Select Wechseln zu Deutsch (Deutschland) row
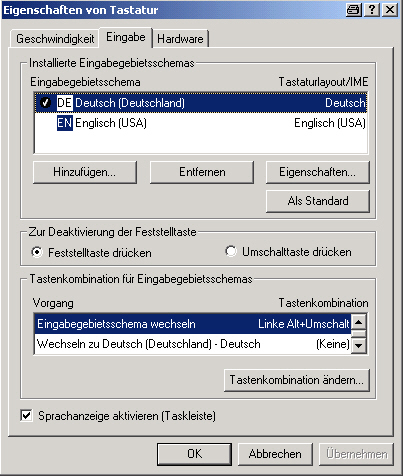This screenshot has width=403, height=476. coord(193,344)
